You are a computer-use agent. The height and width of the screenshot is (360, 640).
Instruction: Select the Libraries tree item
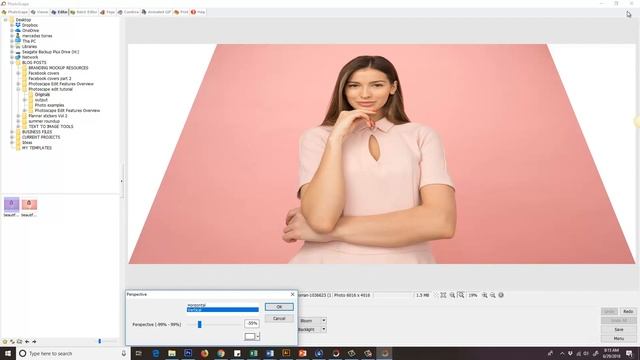[x=29, y=47]
